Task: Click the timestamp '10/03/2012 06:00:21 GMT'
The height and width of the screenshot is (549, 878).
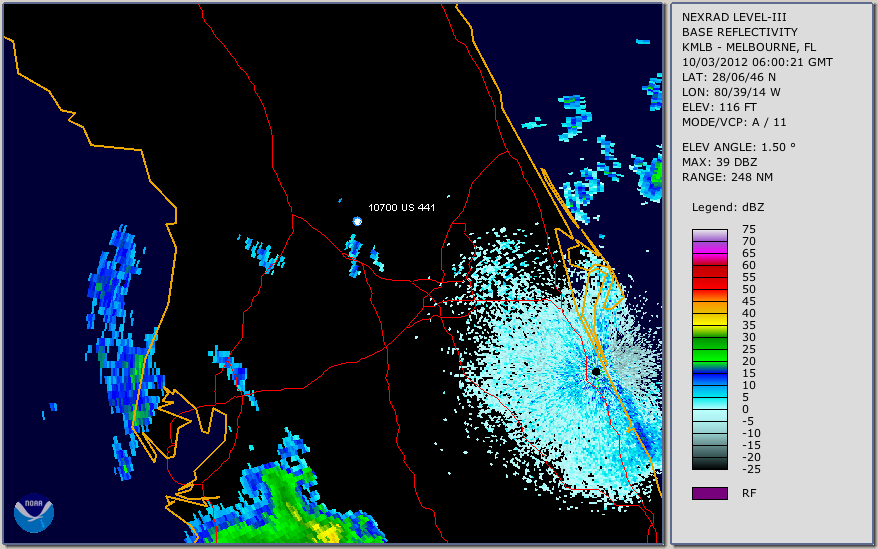Action: (x=757, y=62)
